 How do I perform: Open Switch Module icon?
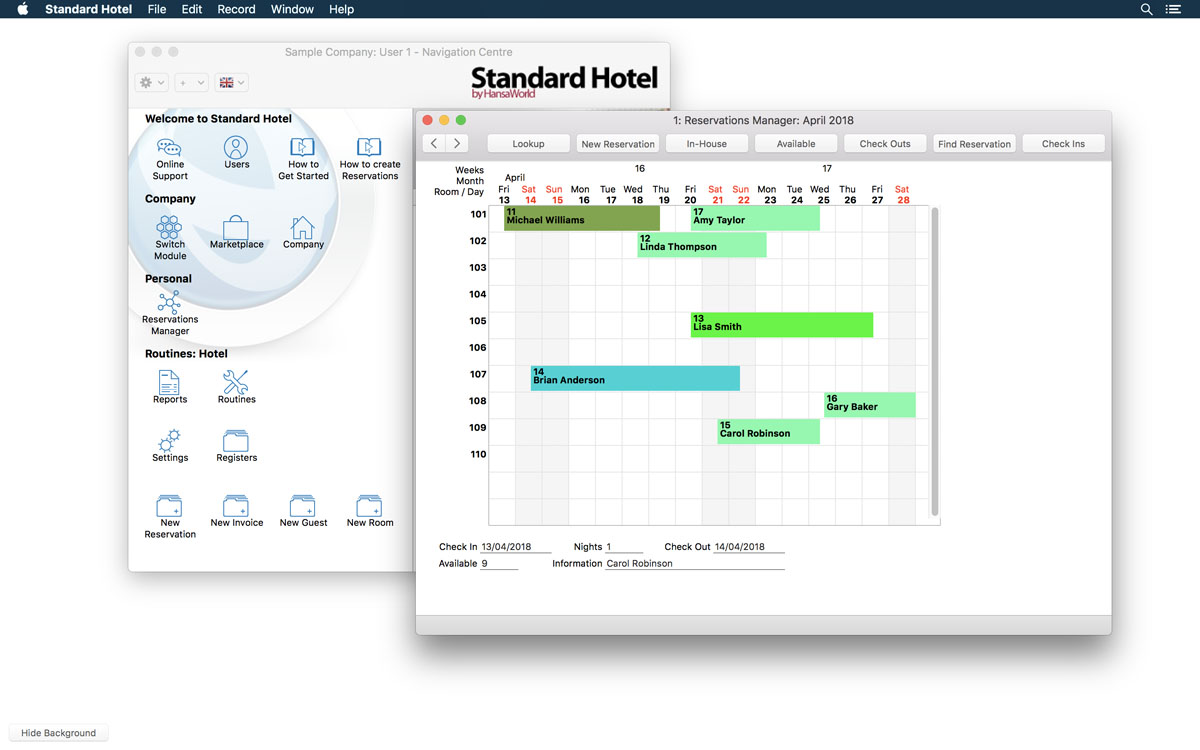click(x=170, y=227)
